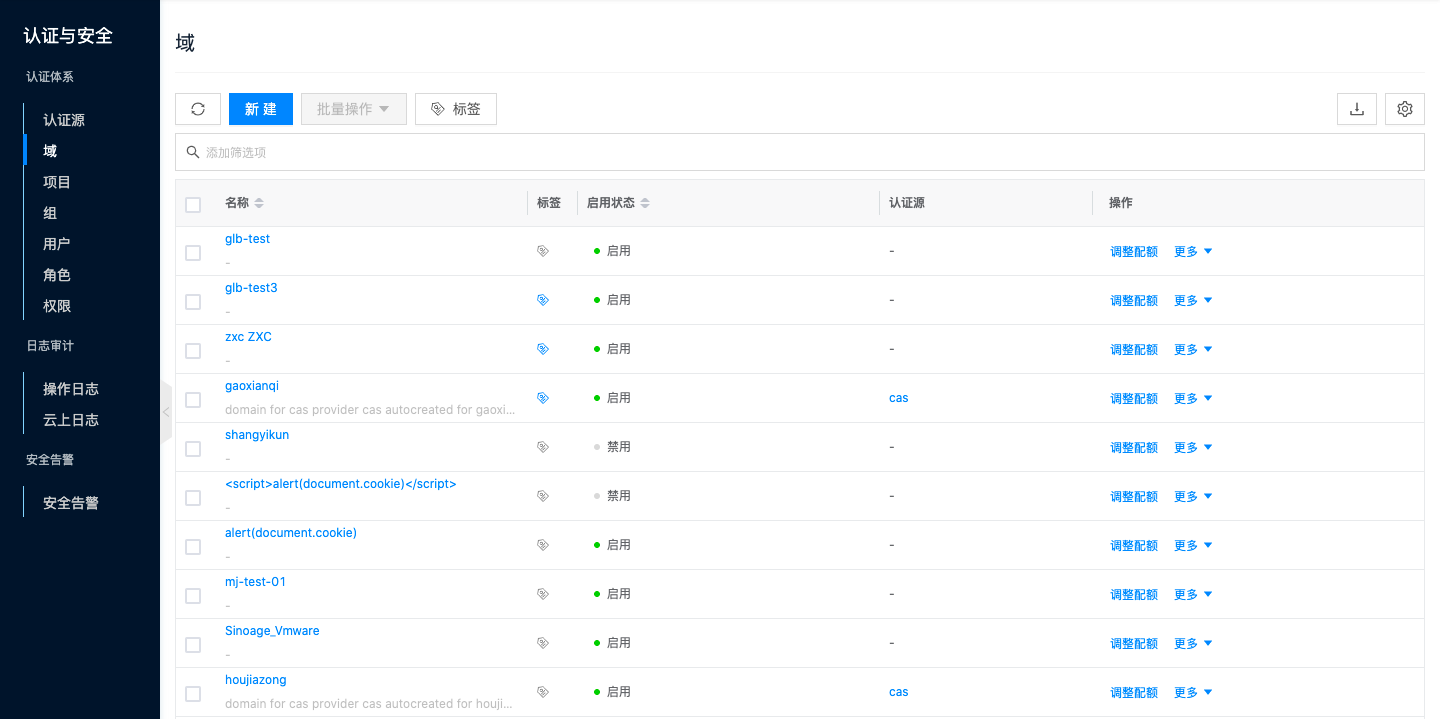
Task: Open 权限 in the sidebar
Action: coord(57,306)
